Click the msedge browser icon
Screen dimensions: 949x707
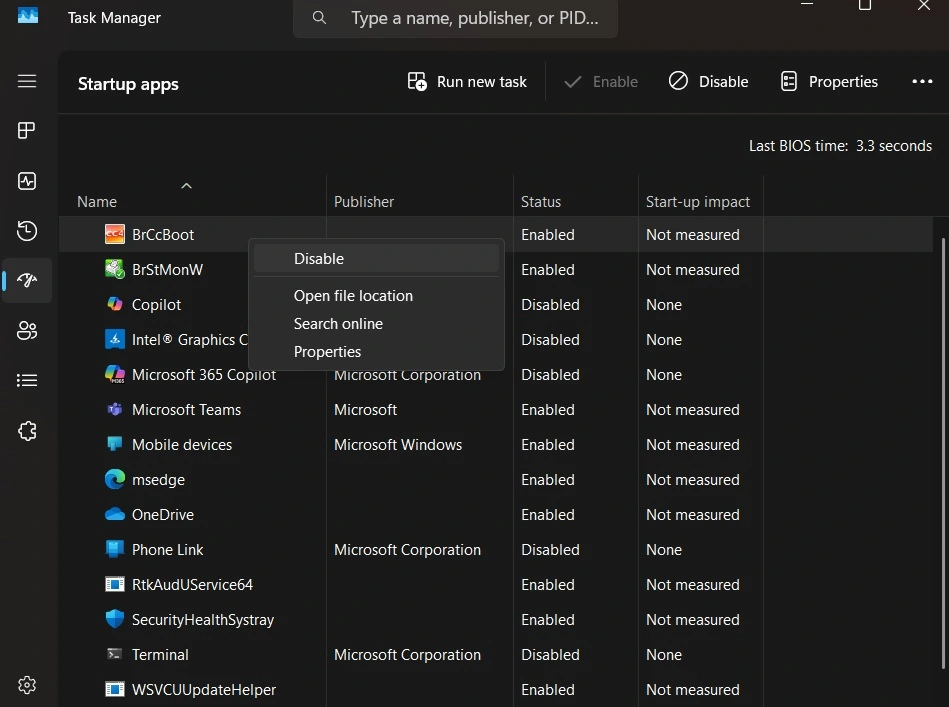pyautogui.click(x=115, y=479)
